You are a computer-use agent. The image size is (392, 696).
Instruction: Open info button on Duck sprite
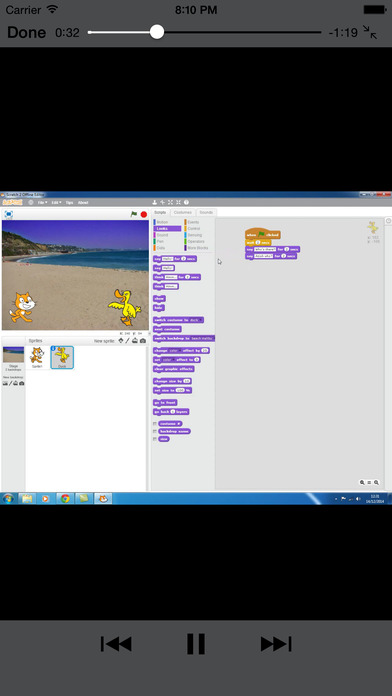53,348
